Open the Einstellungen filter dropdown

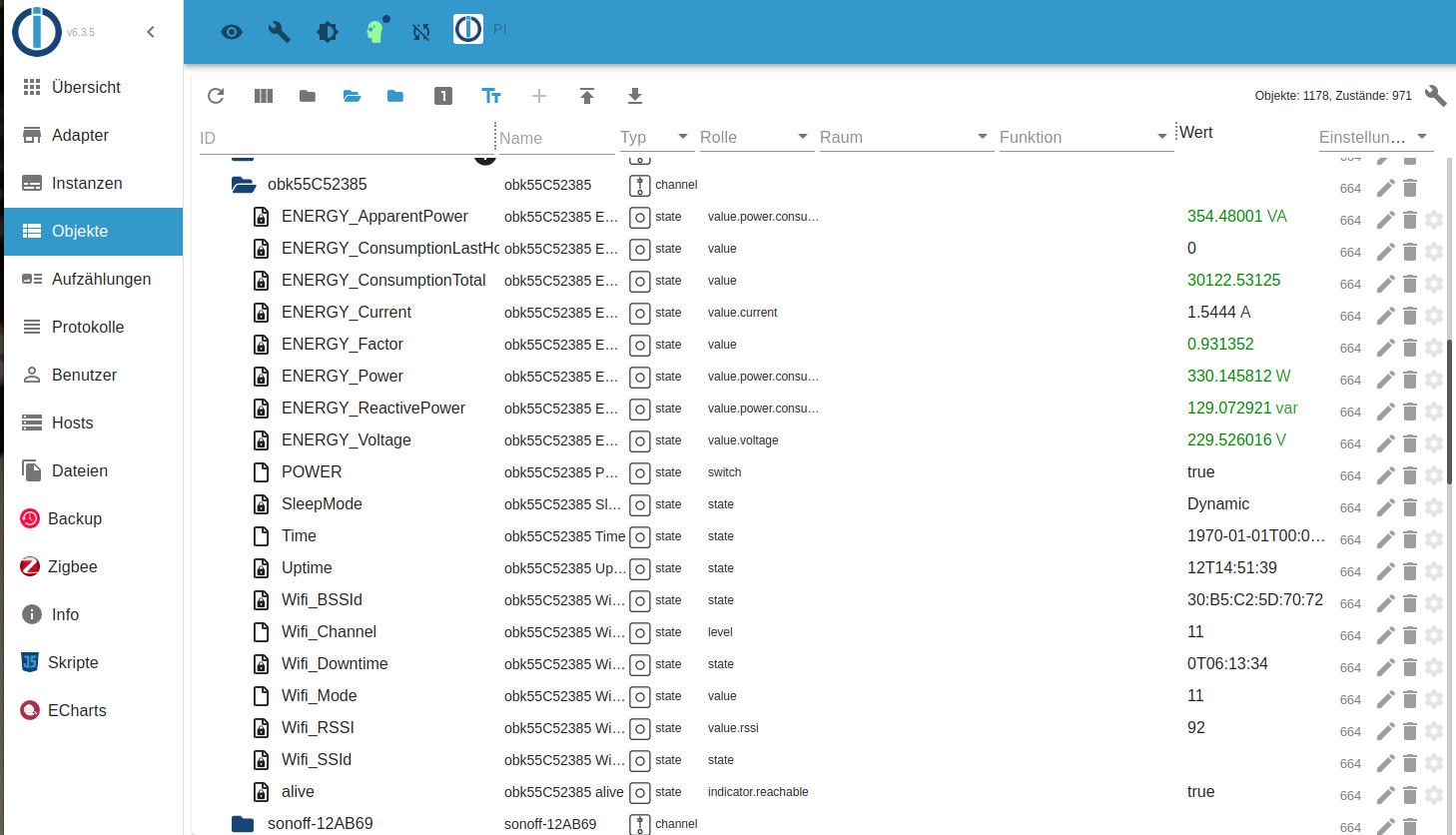[x=1375, y=137]
